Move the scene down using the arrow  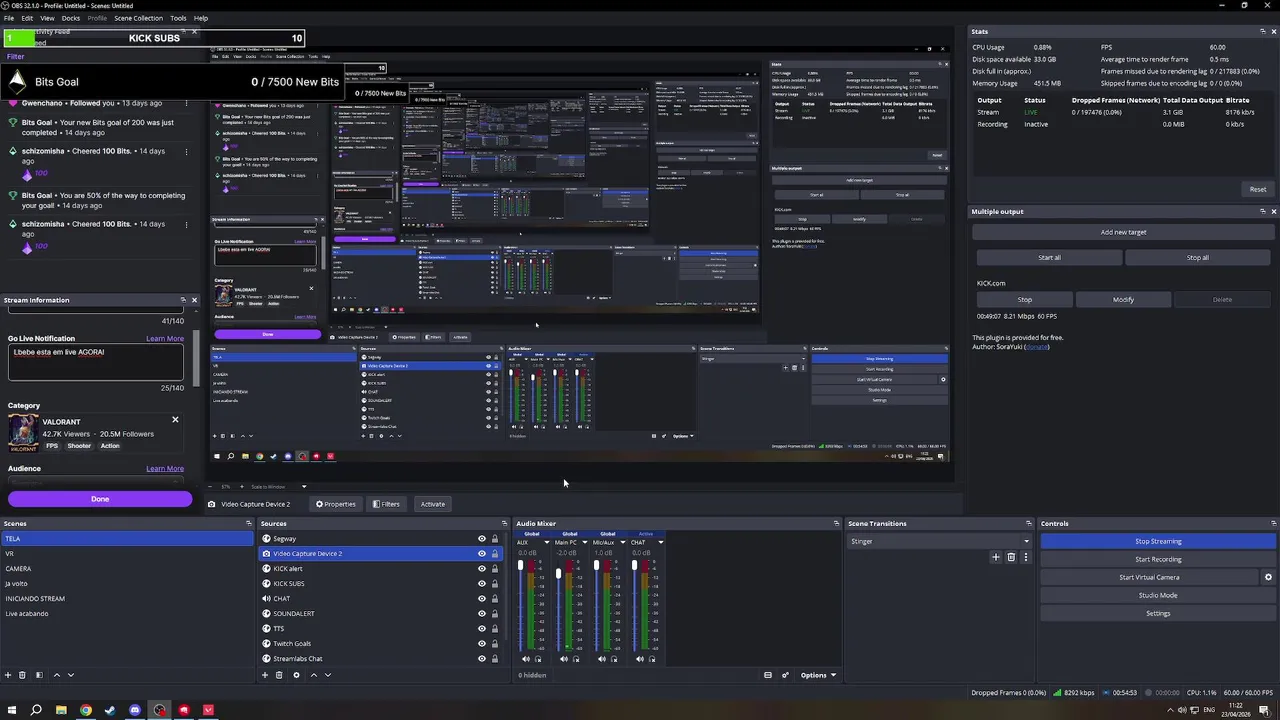pos(70,675)
